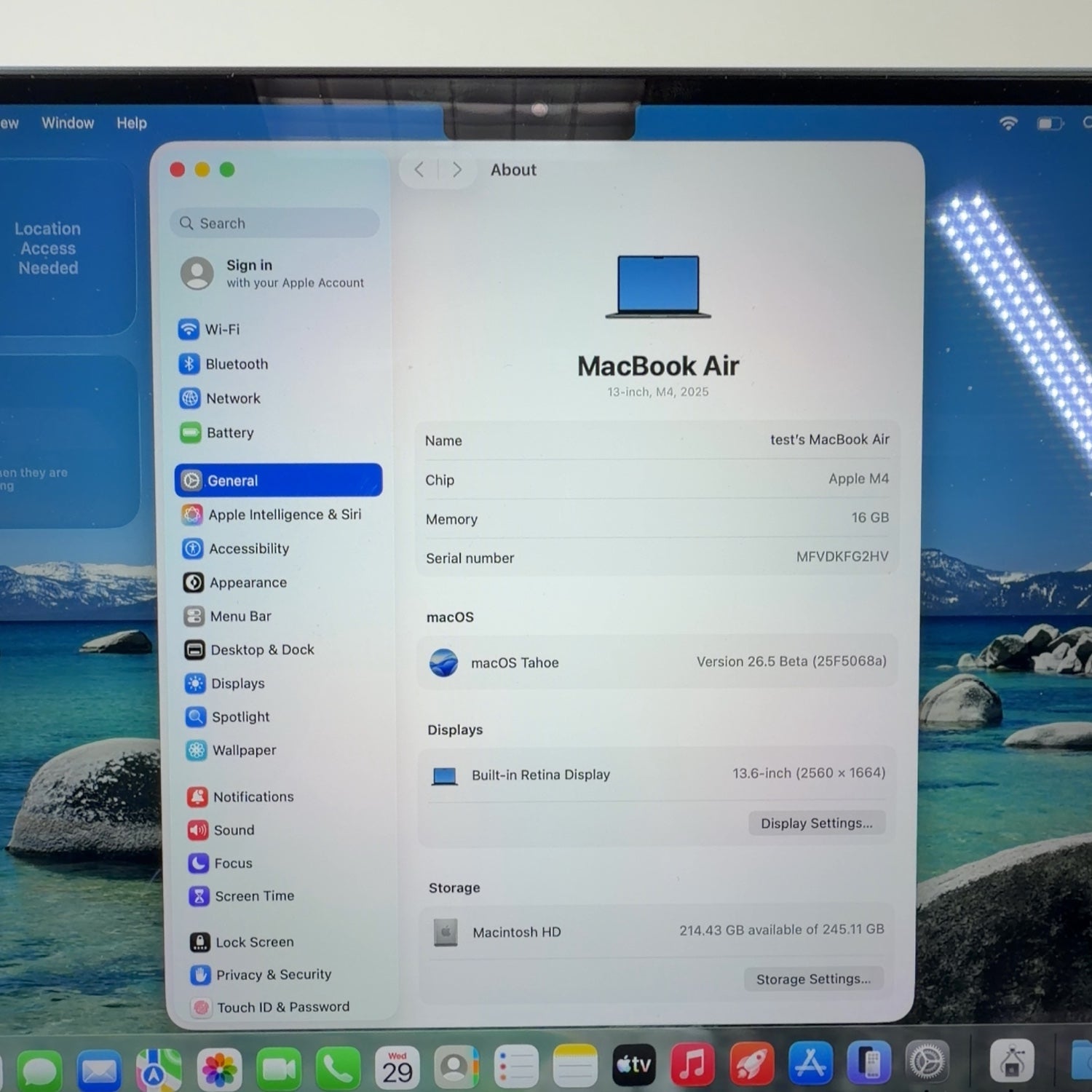Open Battery settings
Viewport: 1092px width, 1092px height.
tap(279, 432)
